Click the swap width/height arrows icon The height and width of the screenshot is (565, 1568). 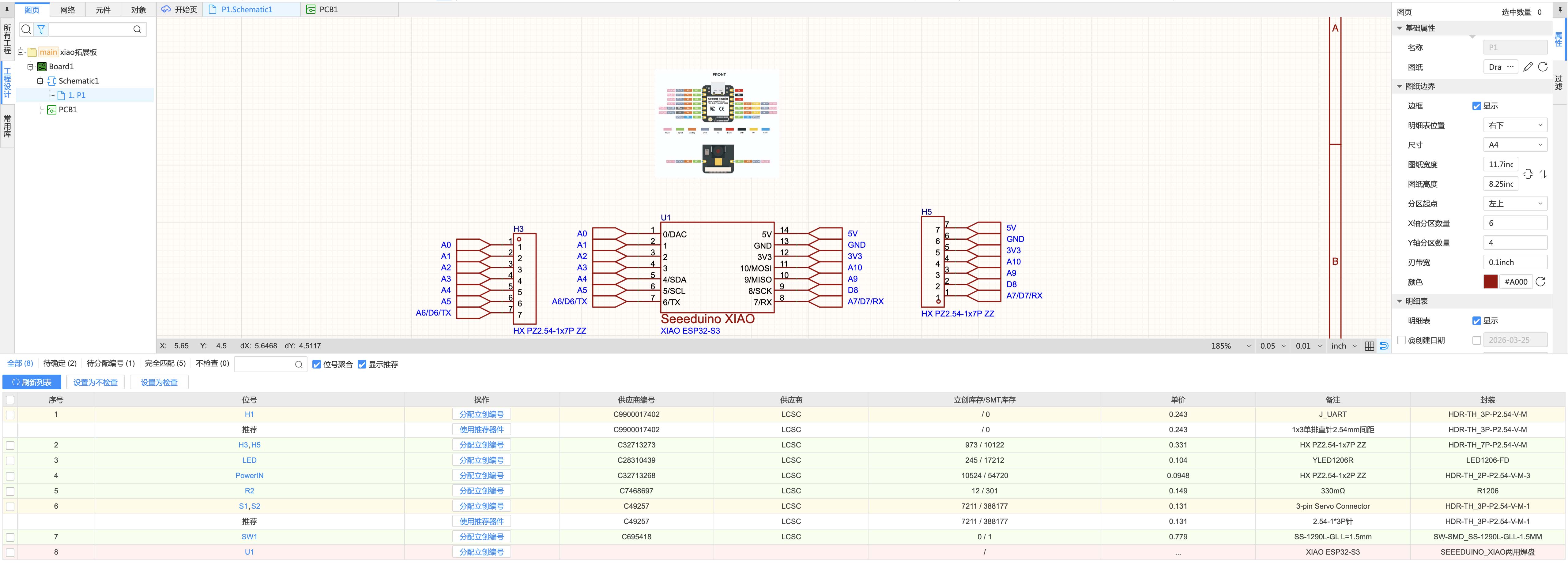[1543, 174]
